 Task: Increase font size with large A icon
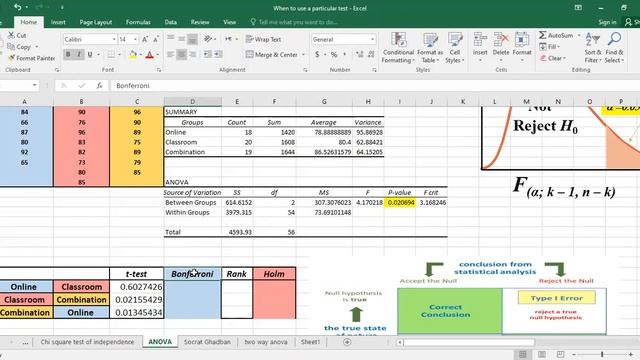145,39
